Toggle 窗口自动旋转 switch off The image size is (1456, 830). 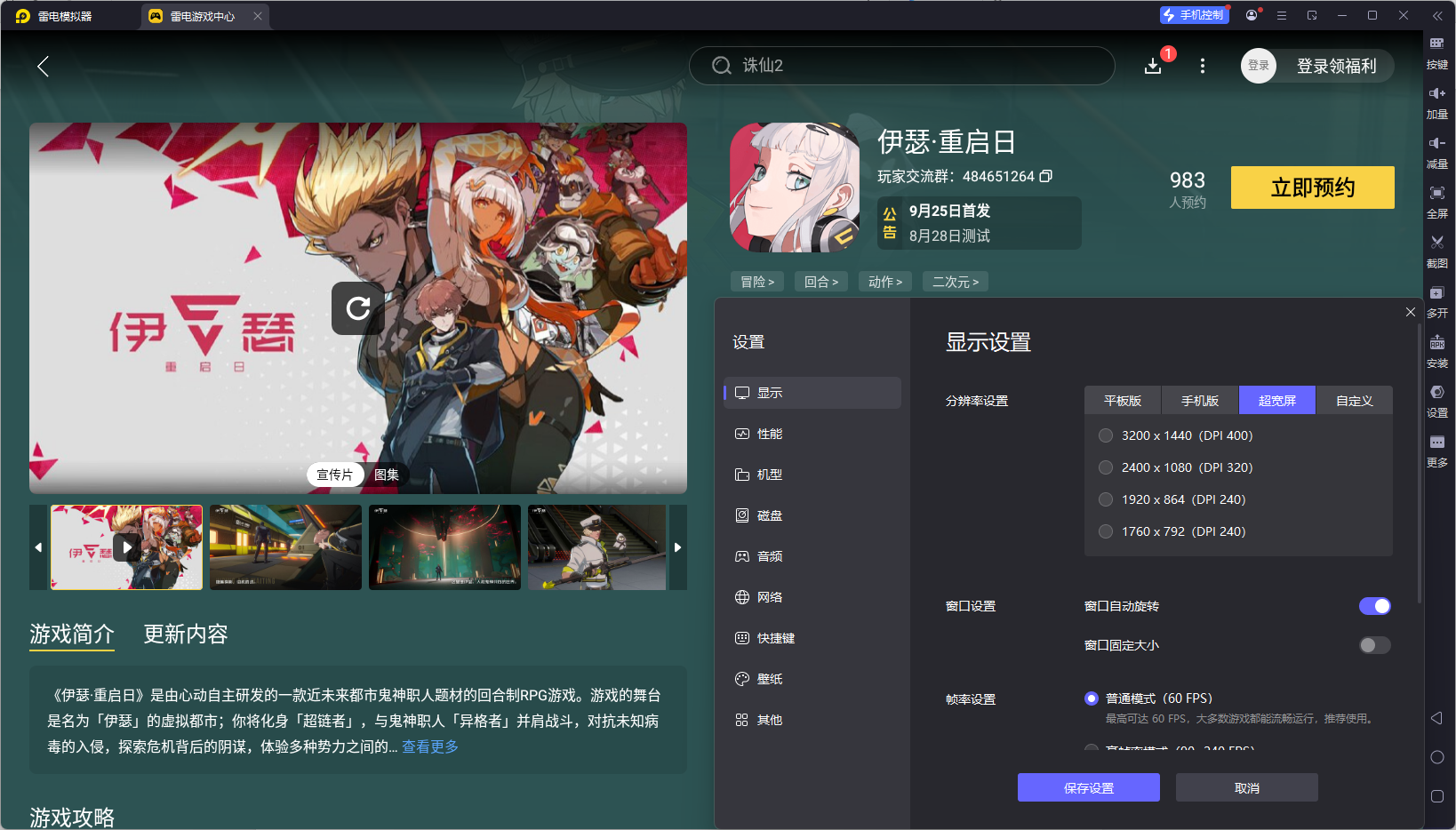click(1374, 606)
